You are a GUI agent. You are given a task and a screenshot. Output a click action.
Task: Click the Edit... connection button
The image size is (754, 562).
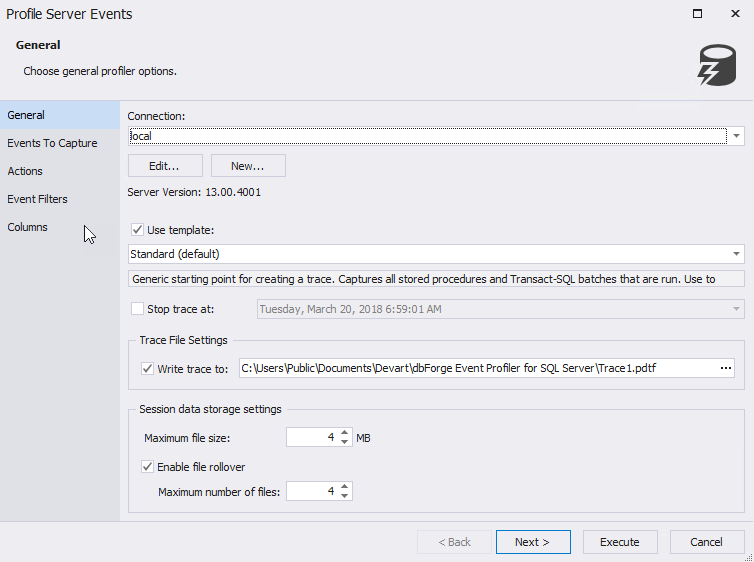point(165,165)
